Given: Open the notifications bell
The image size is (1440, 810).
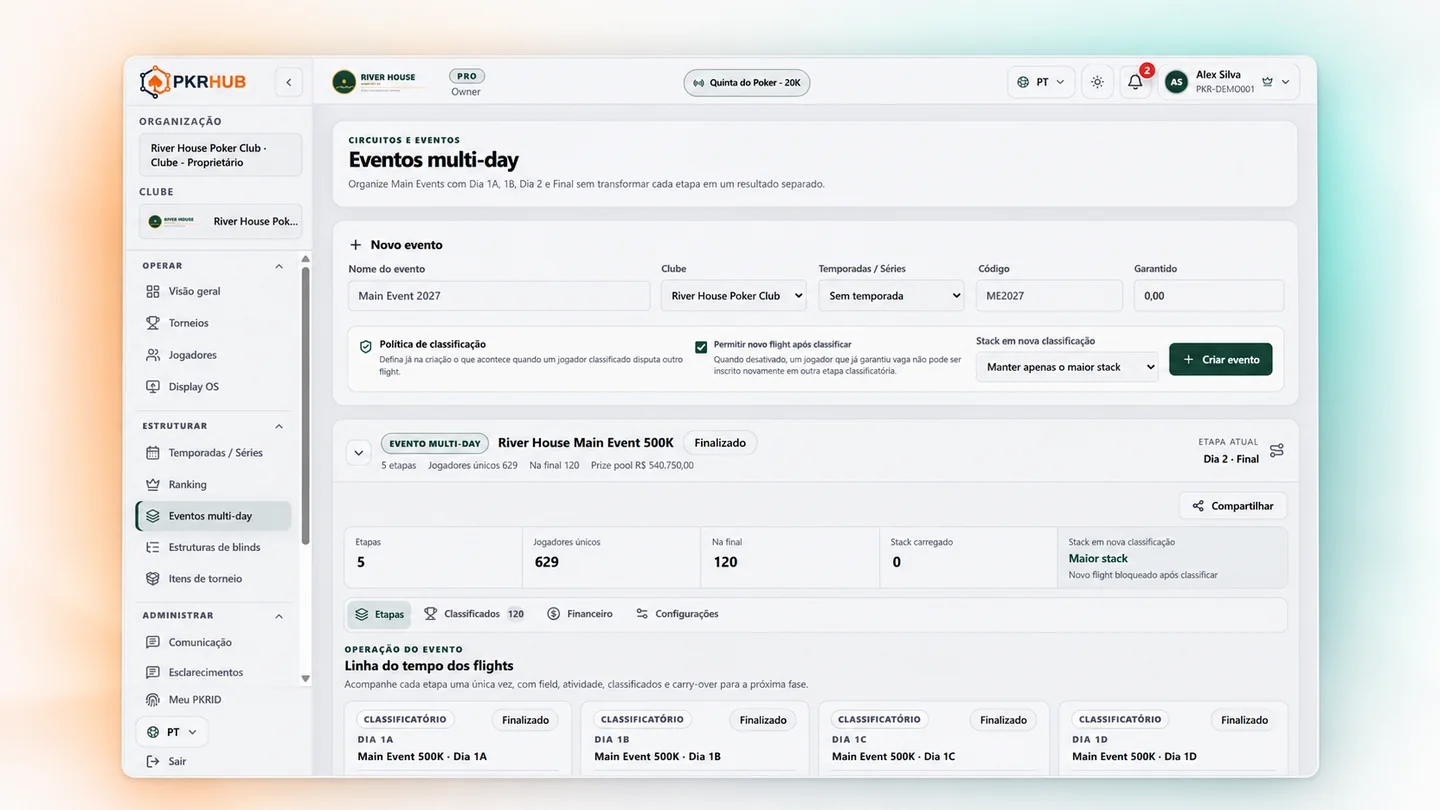Looking at the screenshot, I should click(1135, 82).
